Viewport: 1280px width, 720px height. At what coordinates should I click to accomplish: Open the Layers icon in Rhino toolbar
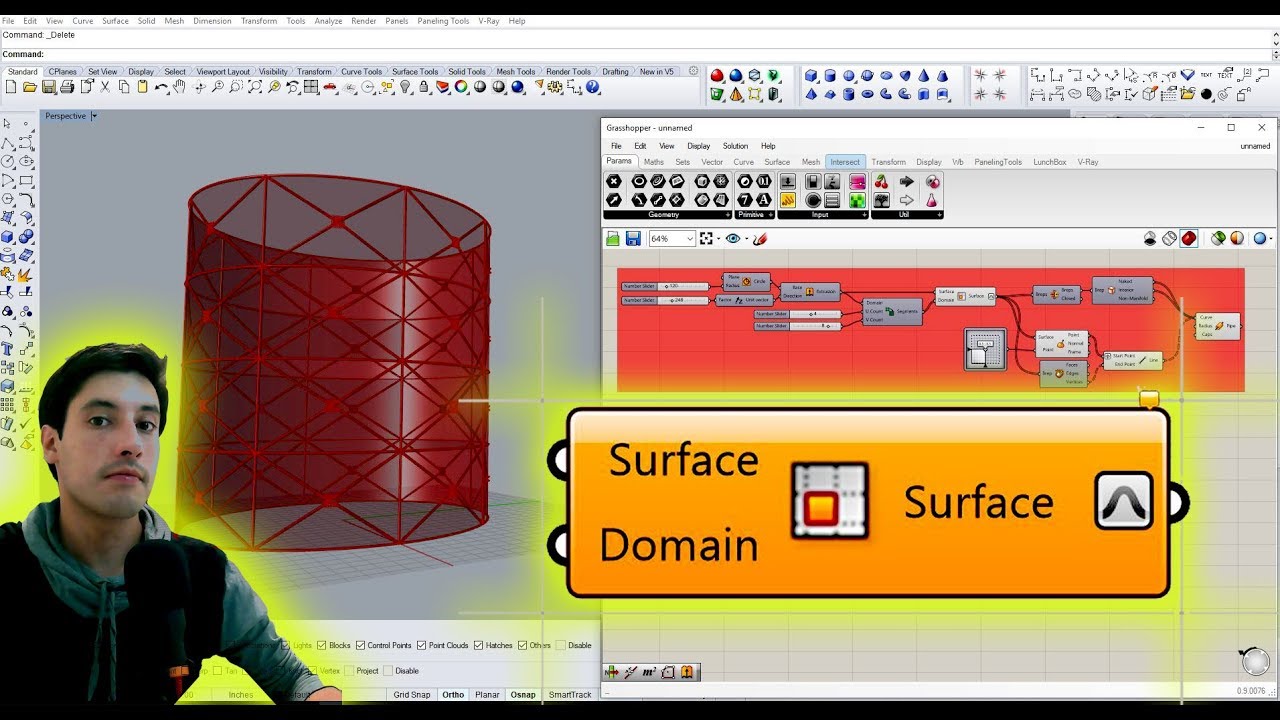[x=442, y=87]
